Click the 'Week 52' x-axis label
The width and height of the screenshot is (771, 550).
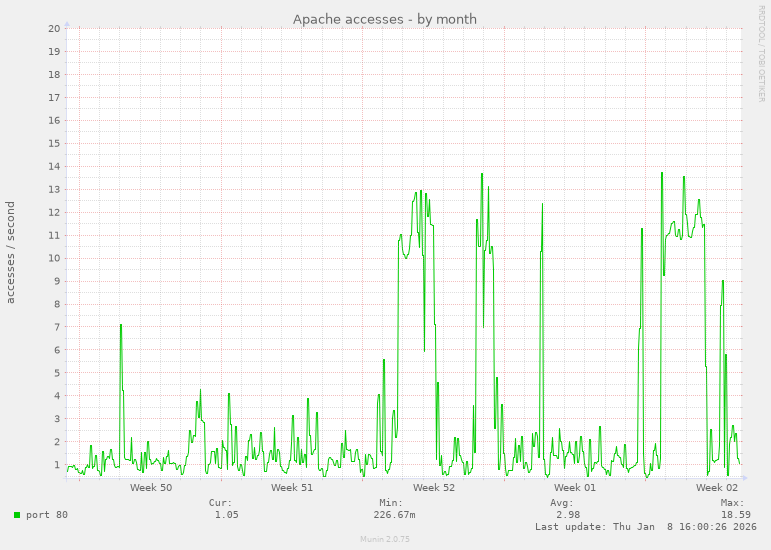click(x=434, y=488)
